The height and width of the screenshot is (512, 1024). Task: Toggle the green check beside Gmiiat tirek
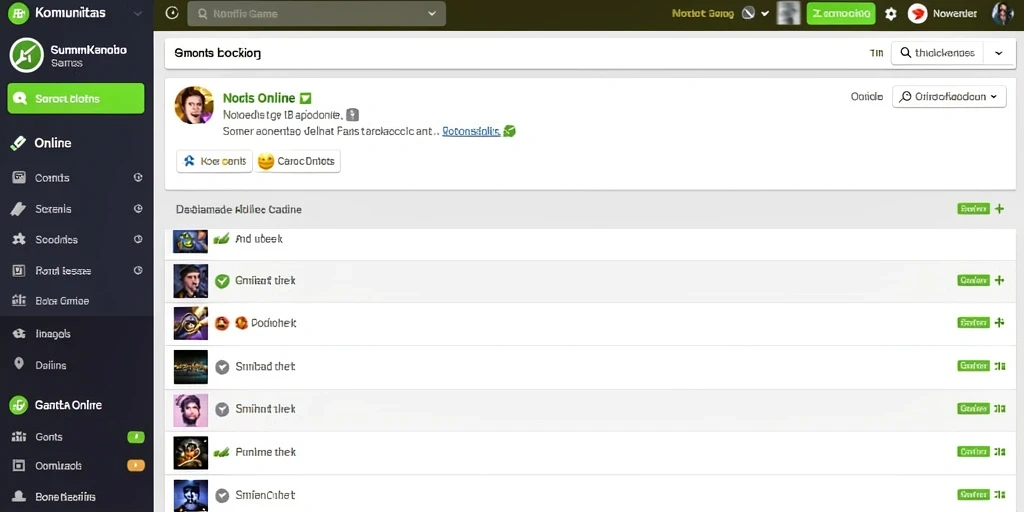pyautogui.click(x=222, y=281)
